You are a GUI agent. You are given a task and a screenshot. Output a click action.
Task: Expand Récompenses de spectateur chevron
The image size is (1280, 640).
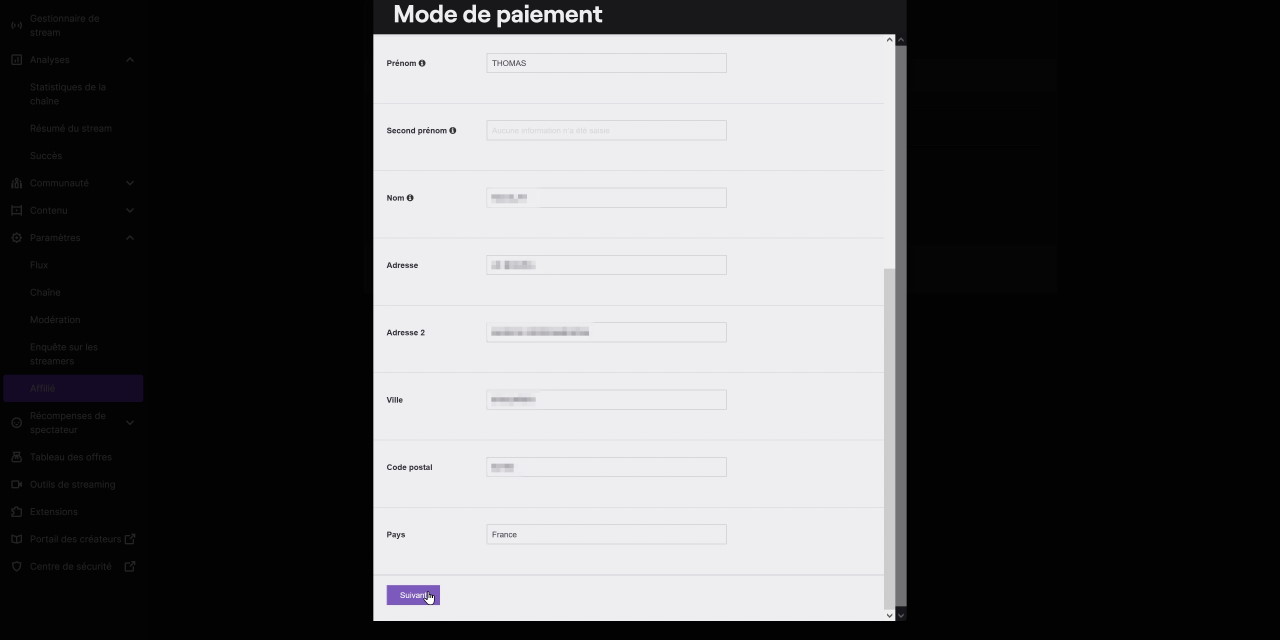130,423
